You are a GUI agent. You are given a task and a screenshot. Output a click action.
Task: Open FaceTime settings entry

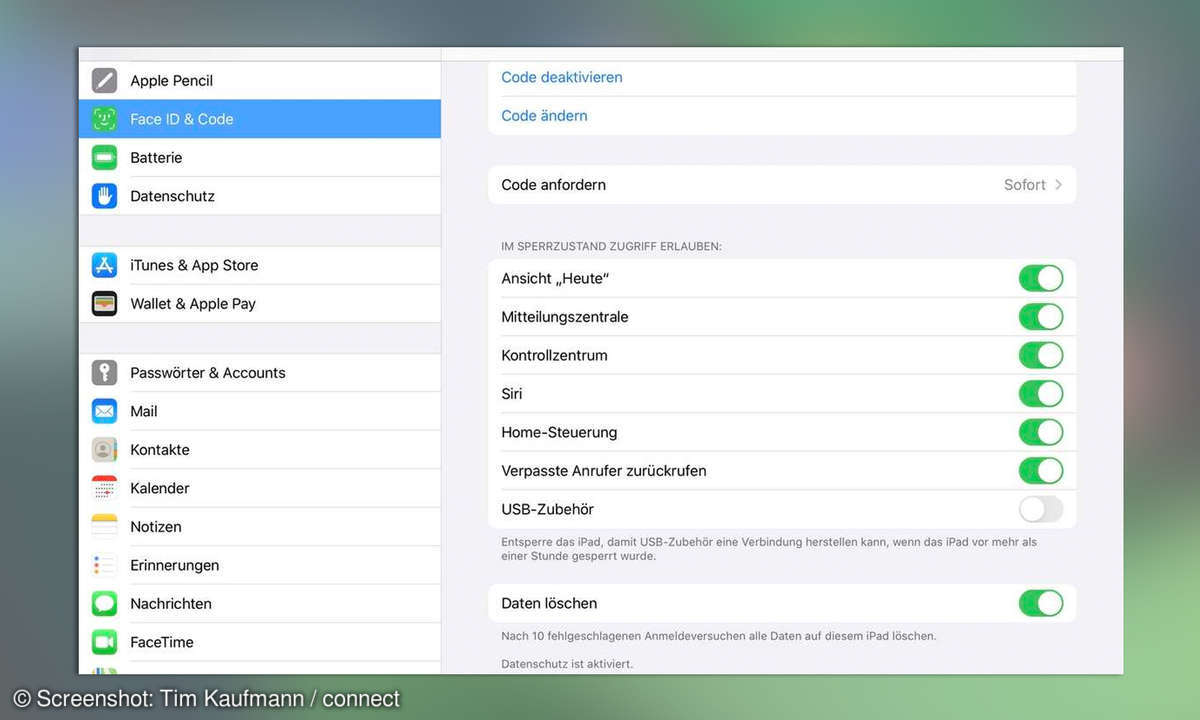[260, 642]
